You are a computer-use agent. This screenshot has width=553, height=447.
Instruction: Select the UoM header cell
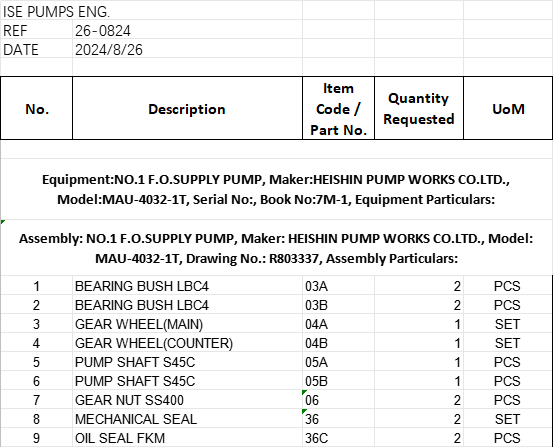pyautogui.click(x=508, y=108)
